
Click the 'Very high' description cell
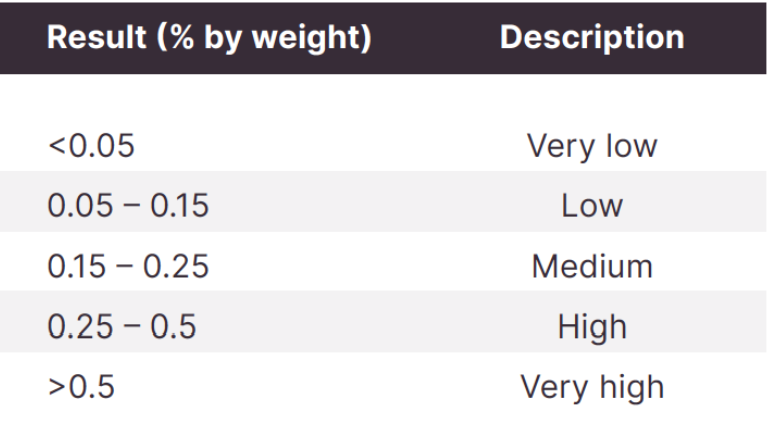pos(592,388)
